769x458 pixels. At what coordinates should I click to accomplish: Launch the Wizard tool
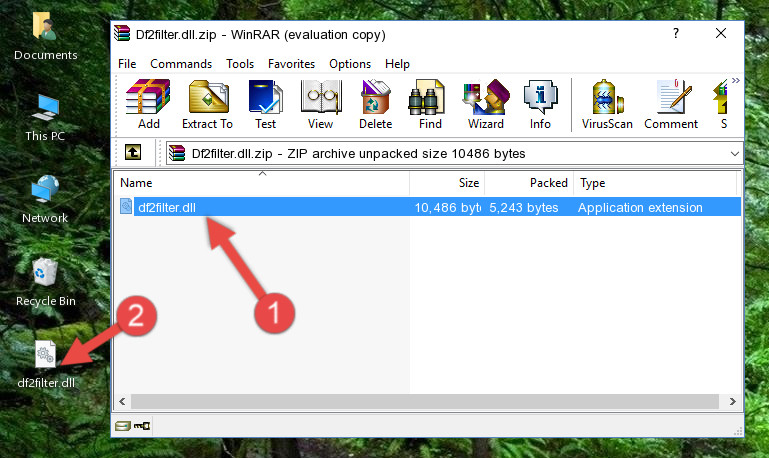pyautogui.click(x=486, y=104)
